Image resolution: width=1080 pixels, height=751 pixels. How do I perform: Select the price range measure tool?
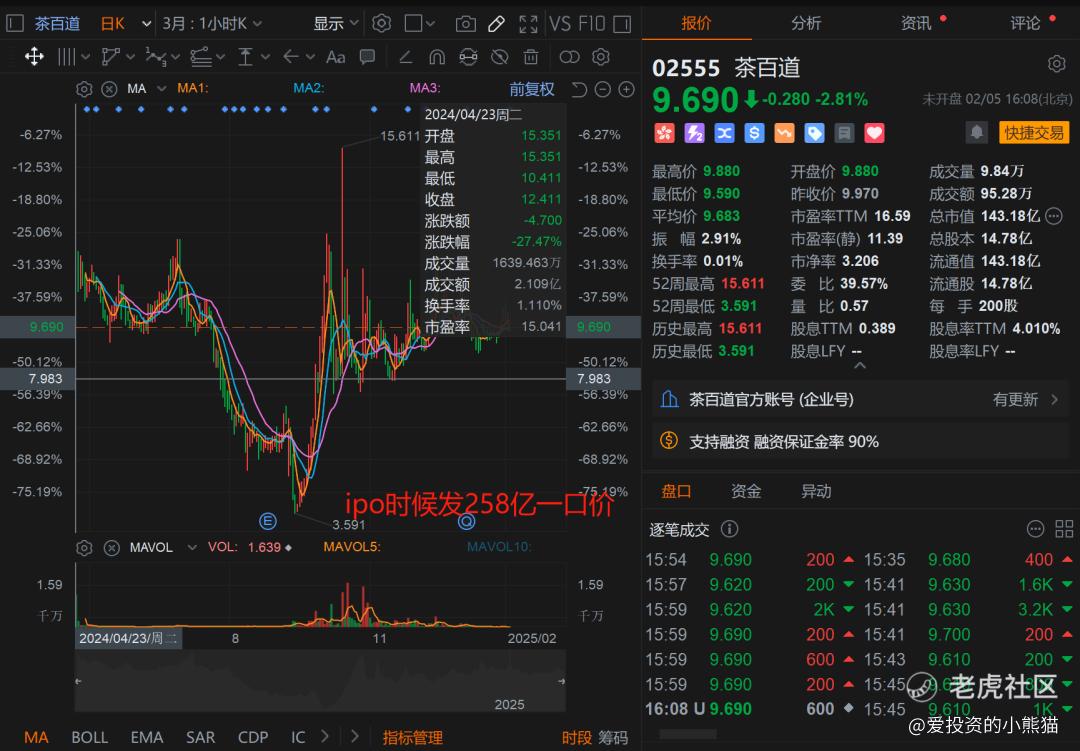245,56
